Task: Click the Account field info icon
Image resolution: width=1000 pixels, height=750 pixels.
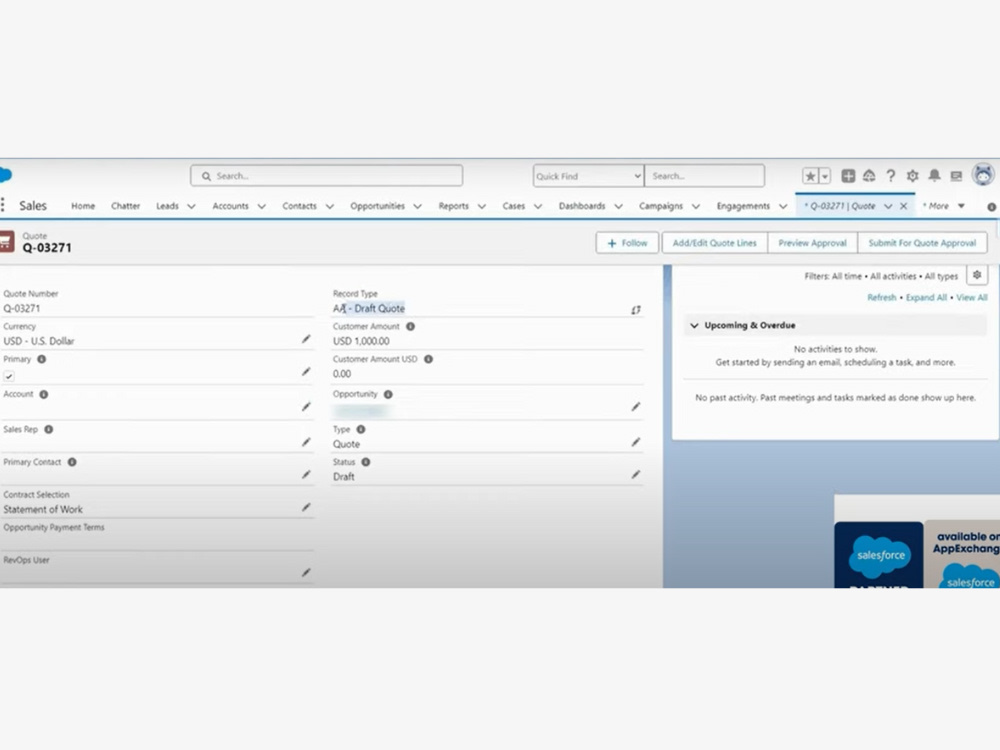Action: (43, 394)
